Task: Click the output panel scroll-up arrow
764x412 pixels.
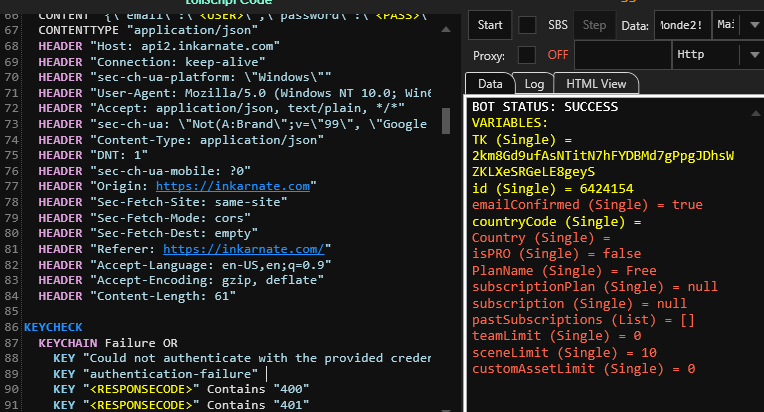Action: coord(756,113)
